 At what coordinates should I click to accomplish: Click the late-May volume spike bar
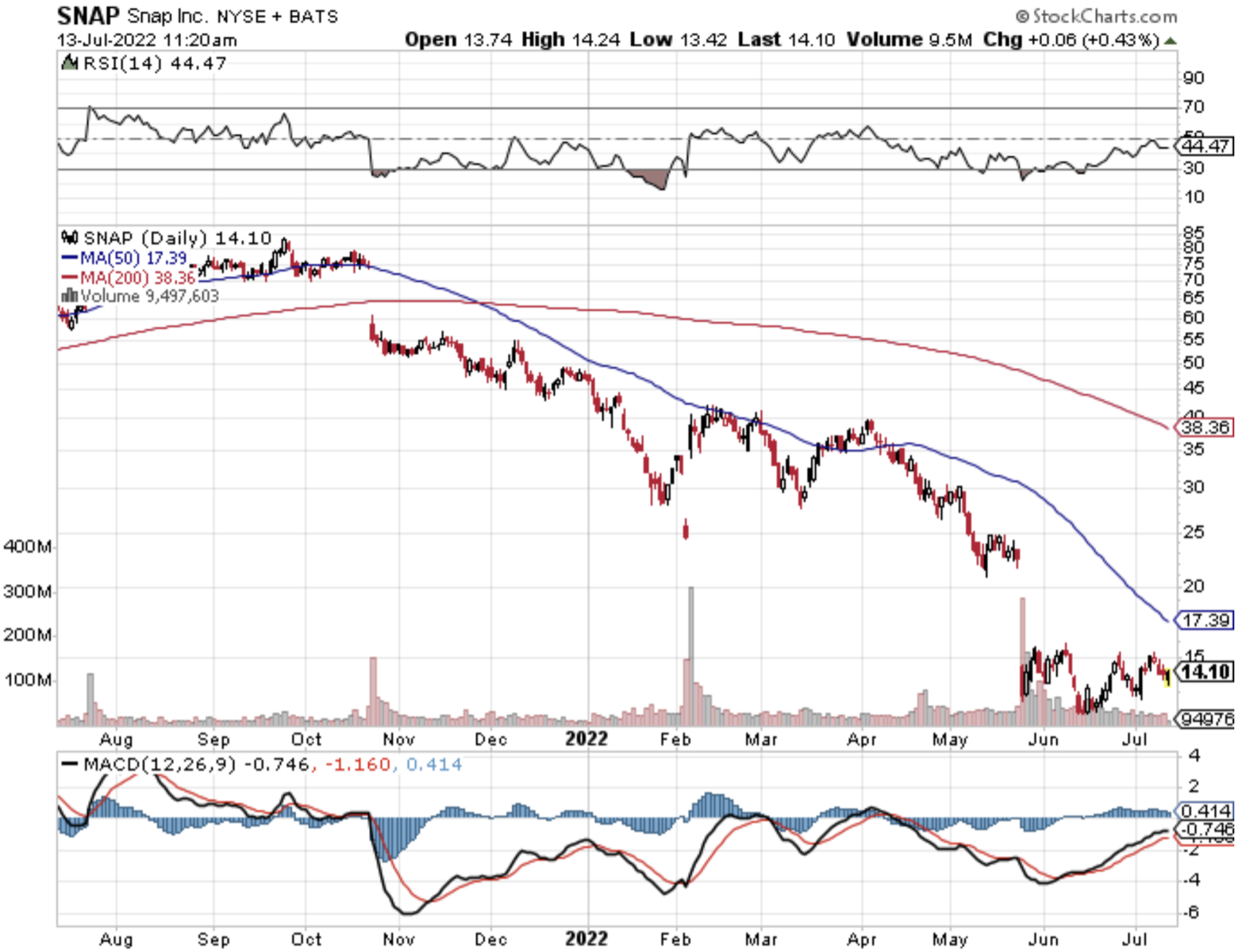click(1022, 662)
